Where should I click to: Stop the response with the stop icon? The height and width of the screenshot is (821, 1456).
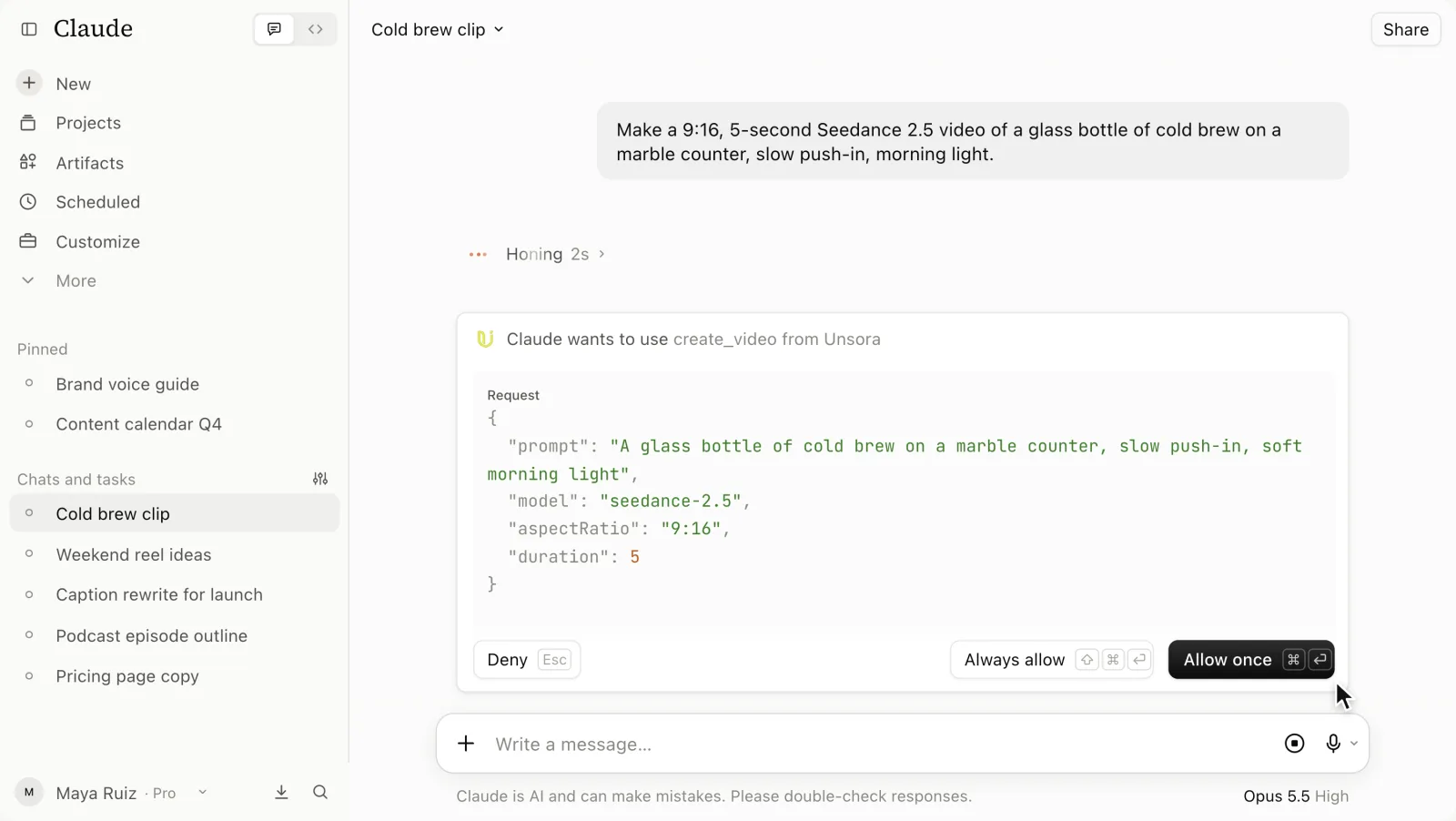[x=1294, y=744]
